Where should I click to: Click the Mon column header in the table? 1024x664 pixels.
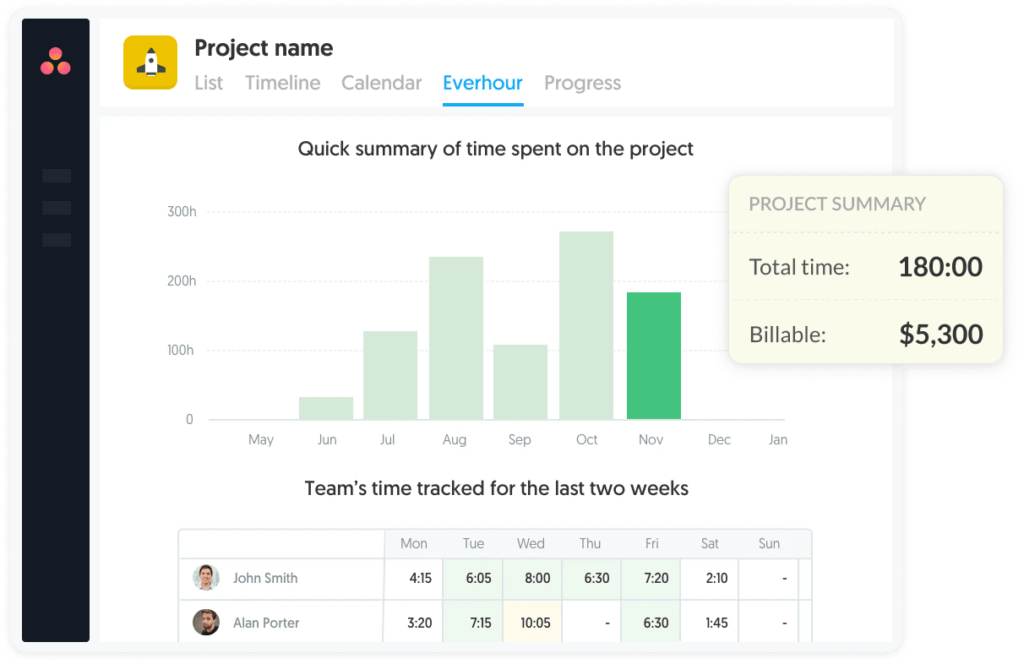tap(413, 544)
